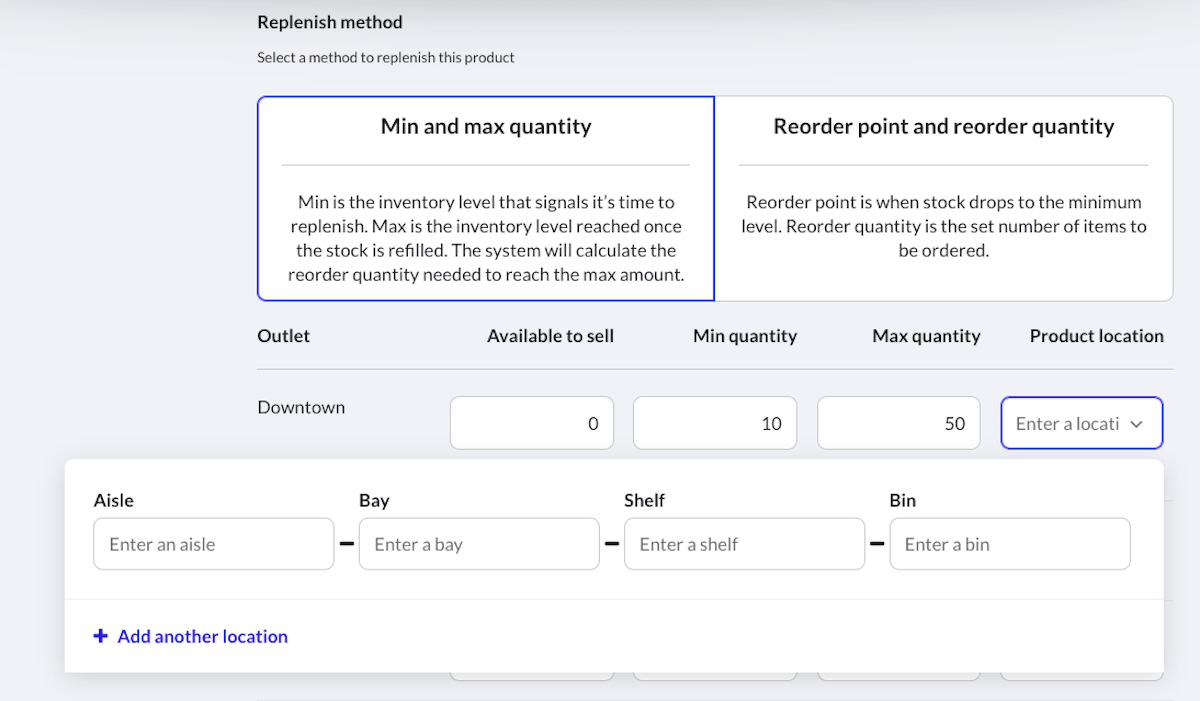Click the Outlet column header
This screenshot has width=1200, height=701.
pos(283,336)
